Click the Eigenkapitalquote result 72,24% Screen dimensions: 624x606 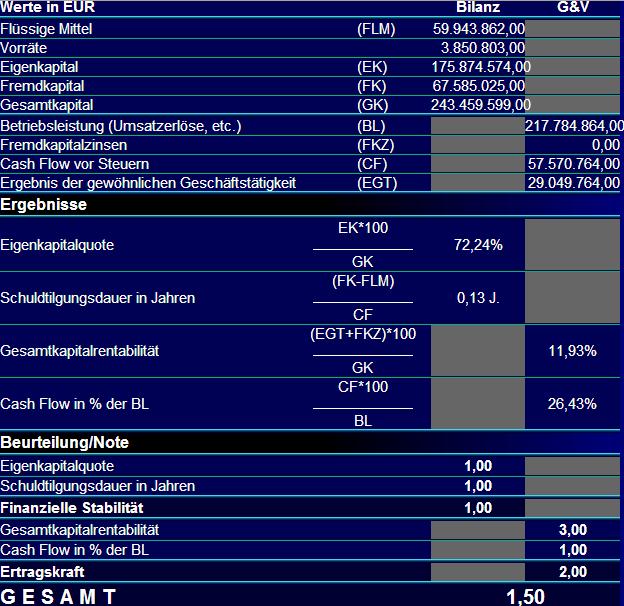click(478, 245)
